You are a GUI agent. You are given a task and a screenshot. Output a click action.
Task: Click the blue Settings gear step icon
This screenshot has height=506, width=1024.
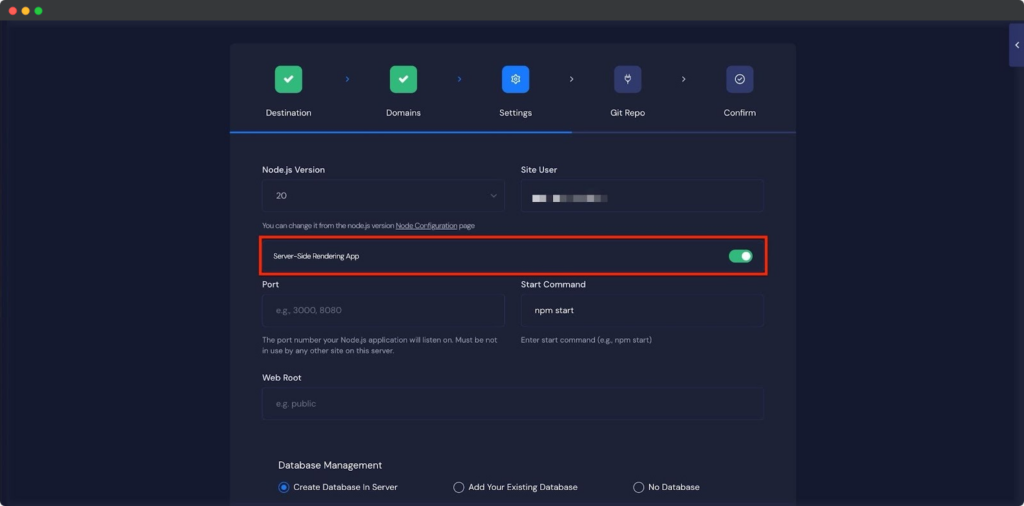[515, 79]
